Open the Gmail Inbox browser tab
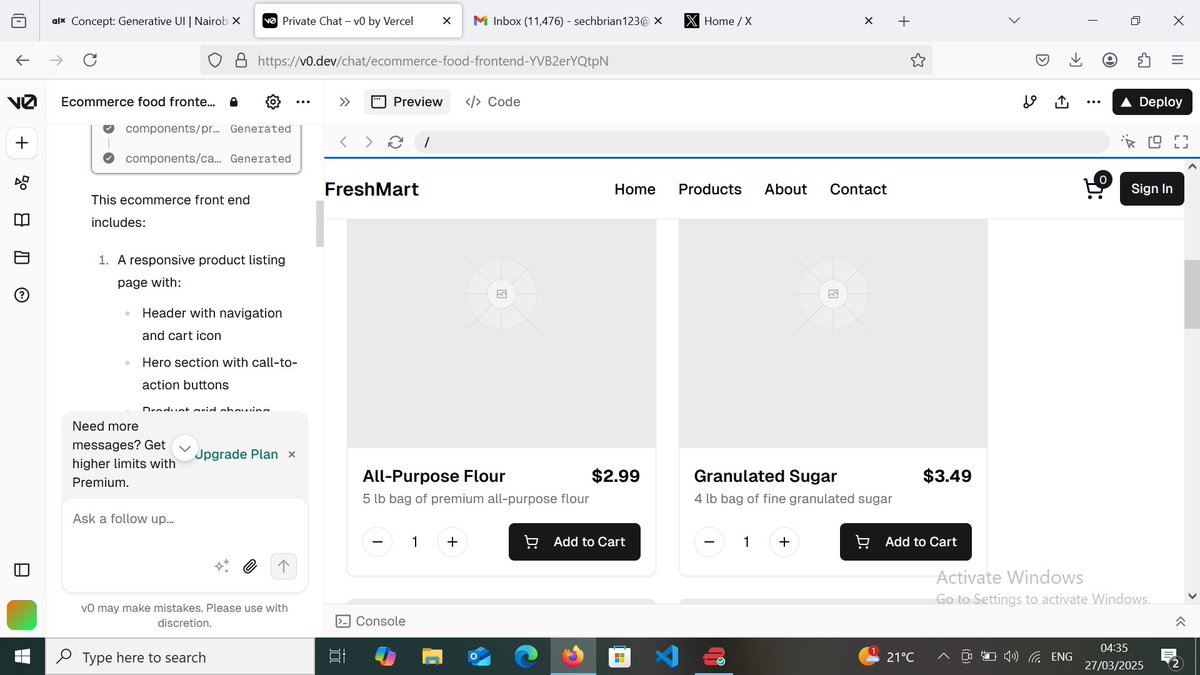The image size is (1200, 675). [565, 20]
